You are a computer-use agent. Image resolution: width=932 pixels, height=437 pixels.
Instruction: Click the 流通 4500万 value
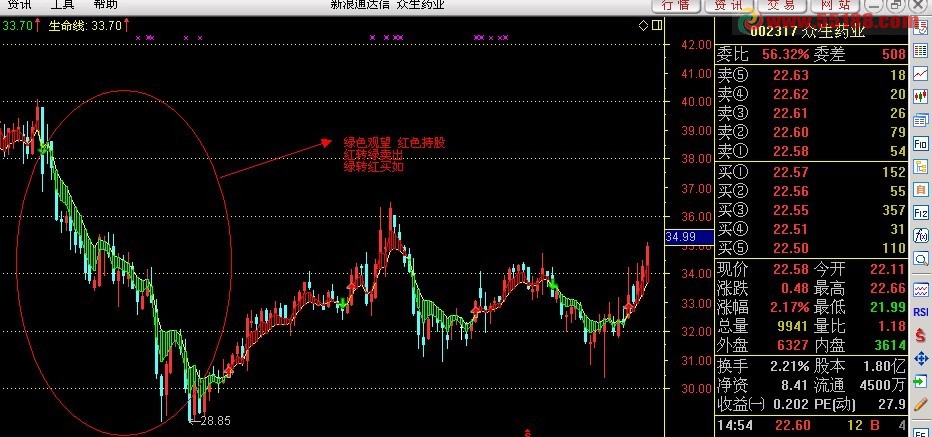tap(883, 385)
